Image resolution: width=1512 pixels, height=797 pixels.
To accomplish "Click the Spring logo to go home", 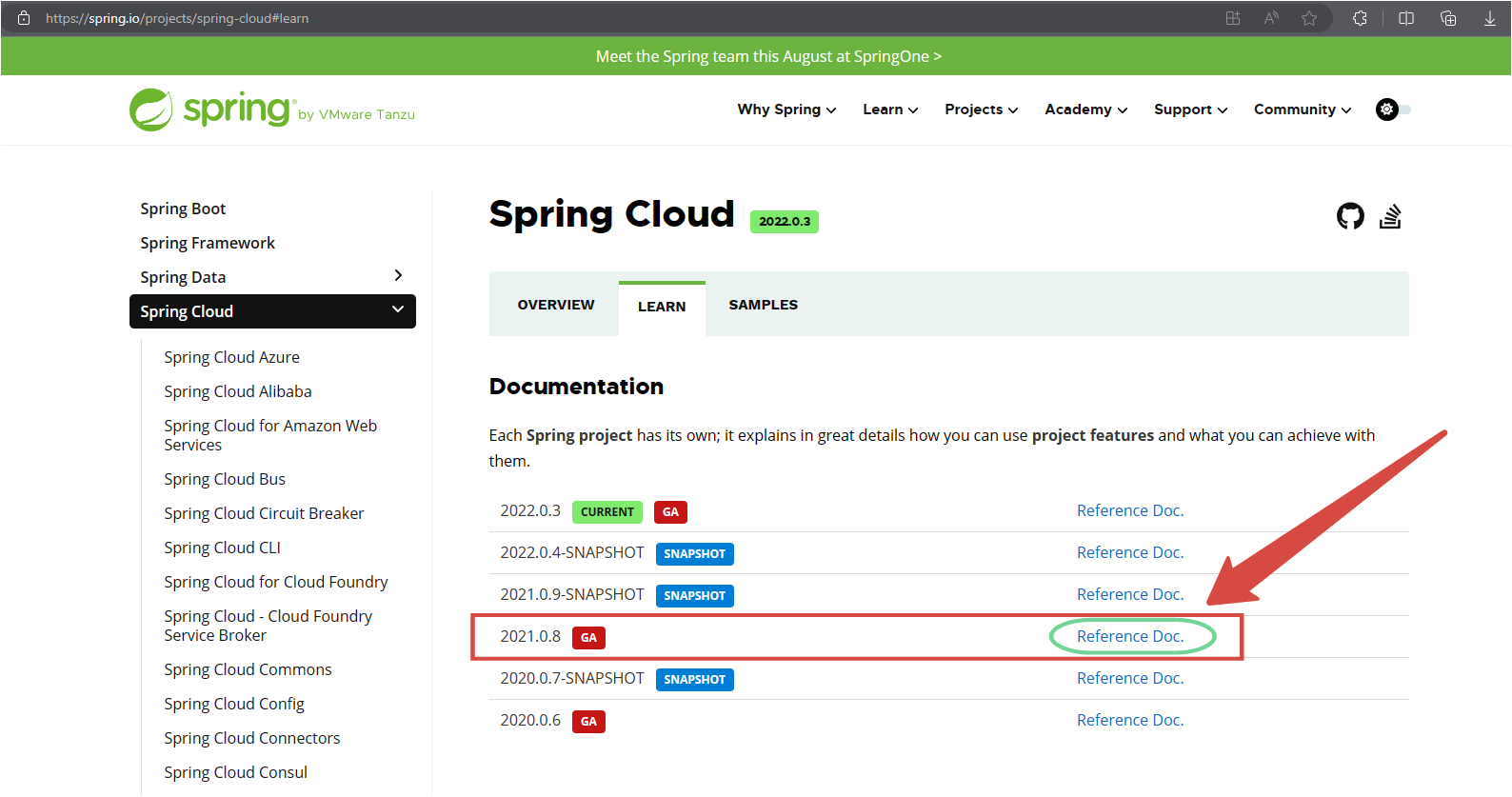I will click(x=272, y=110).
